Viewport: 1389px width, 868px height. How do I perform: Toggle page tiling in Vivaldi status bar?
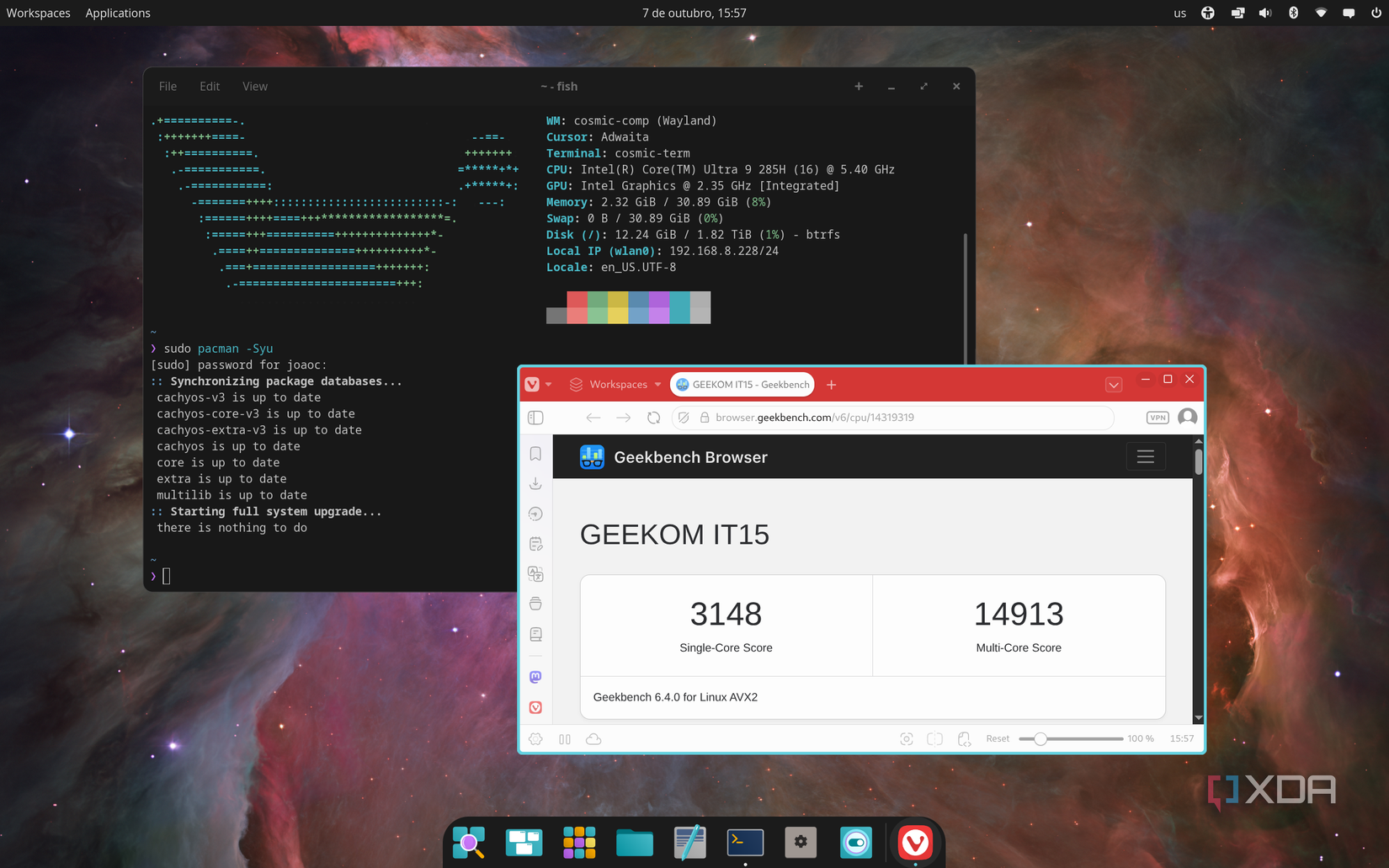point(934,738)
